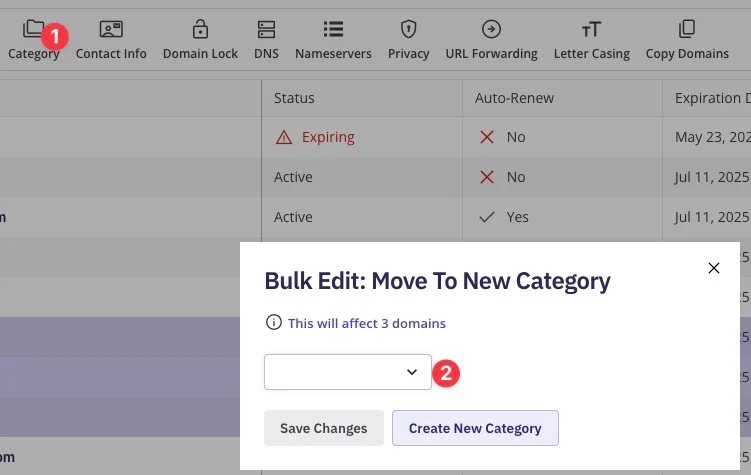751x475 pixels.
Task: Sort by the Status column header
Action: coord(294,98)
